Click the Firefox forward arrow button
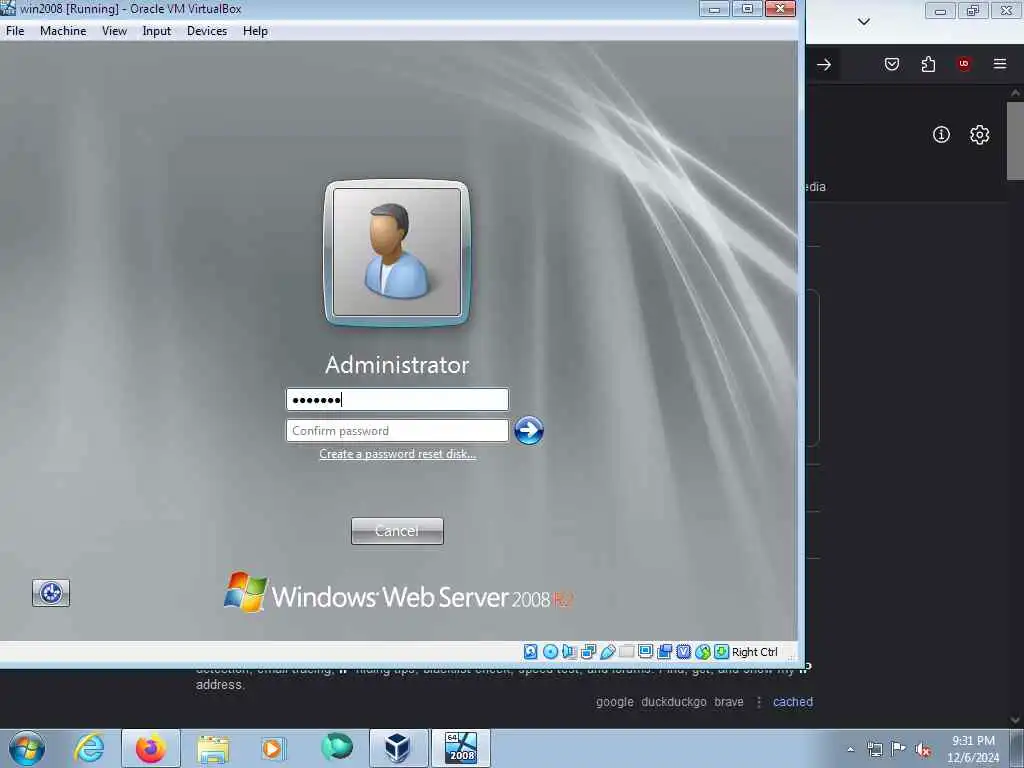Screen dimensions: 1024x768 tap(824, 64)
